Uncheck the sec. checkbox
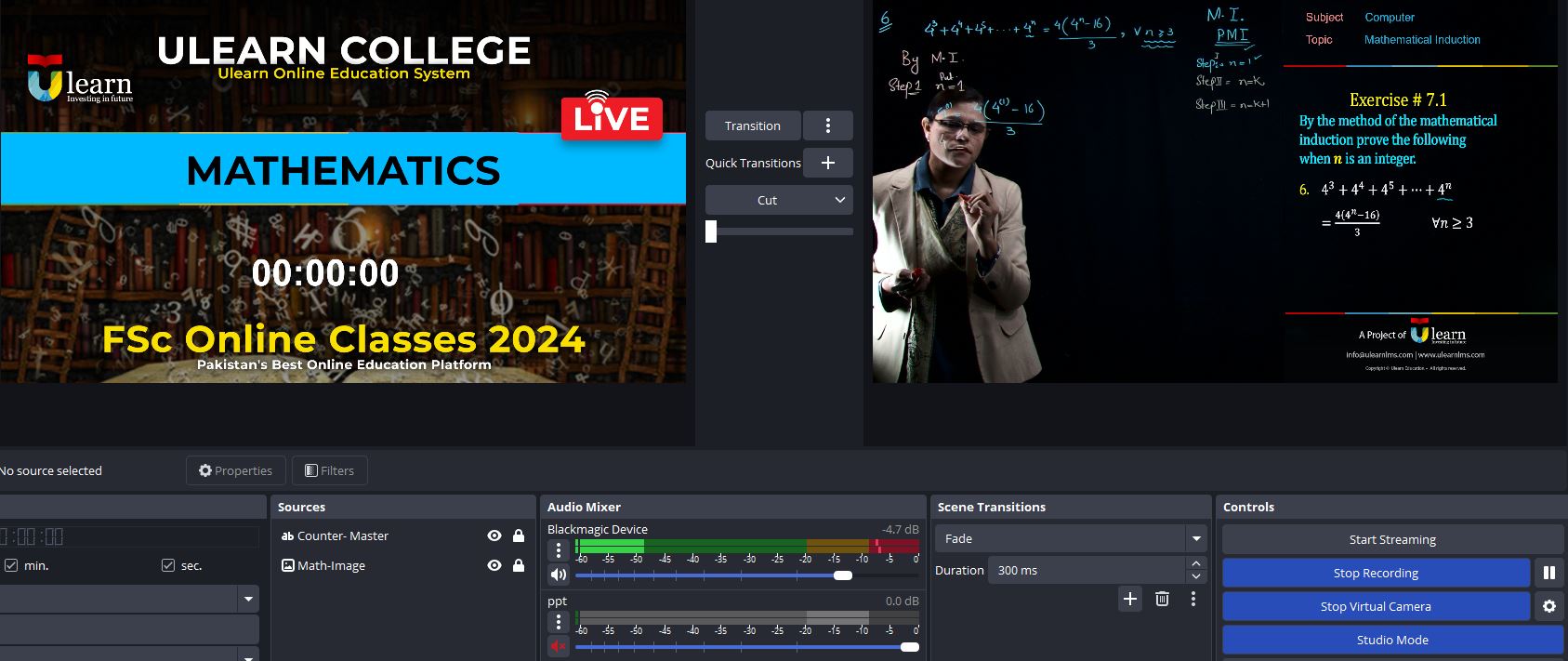The width and height of the screenshot is (1568, 661). click(168, 565)
